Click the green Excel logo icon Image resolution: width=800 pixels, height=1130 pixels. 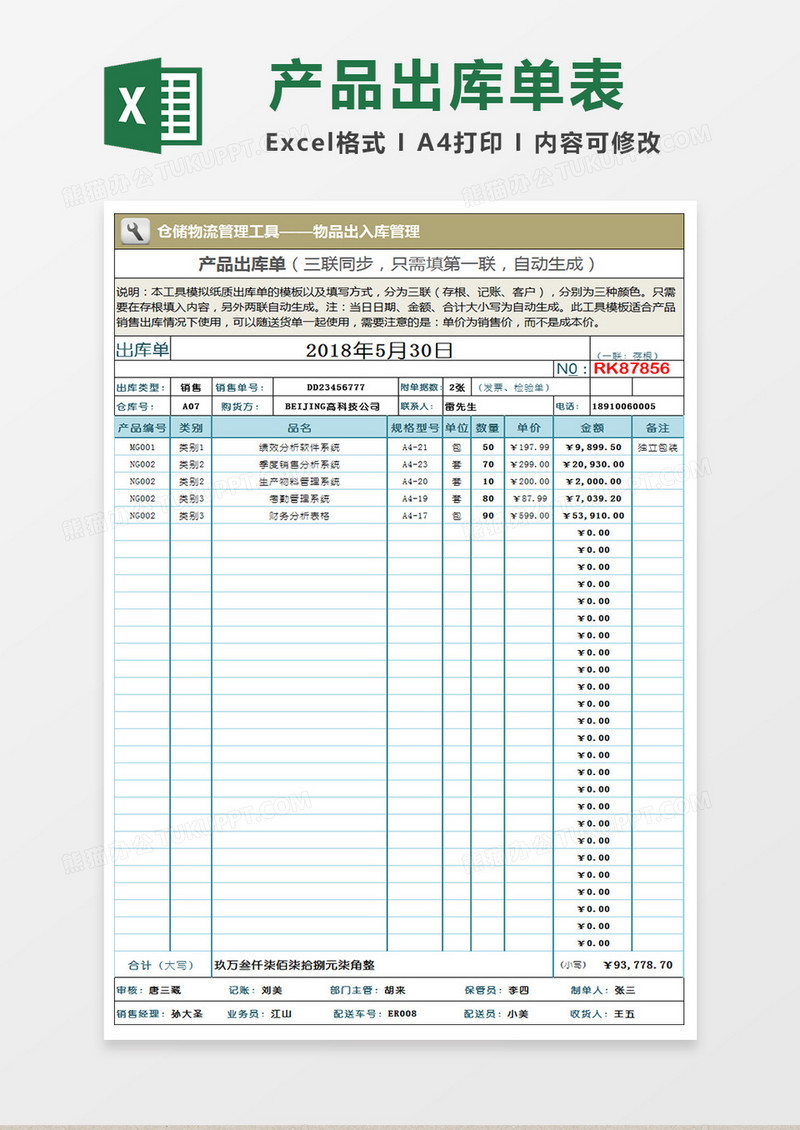pyautogui.click(x=153, y=105)
